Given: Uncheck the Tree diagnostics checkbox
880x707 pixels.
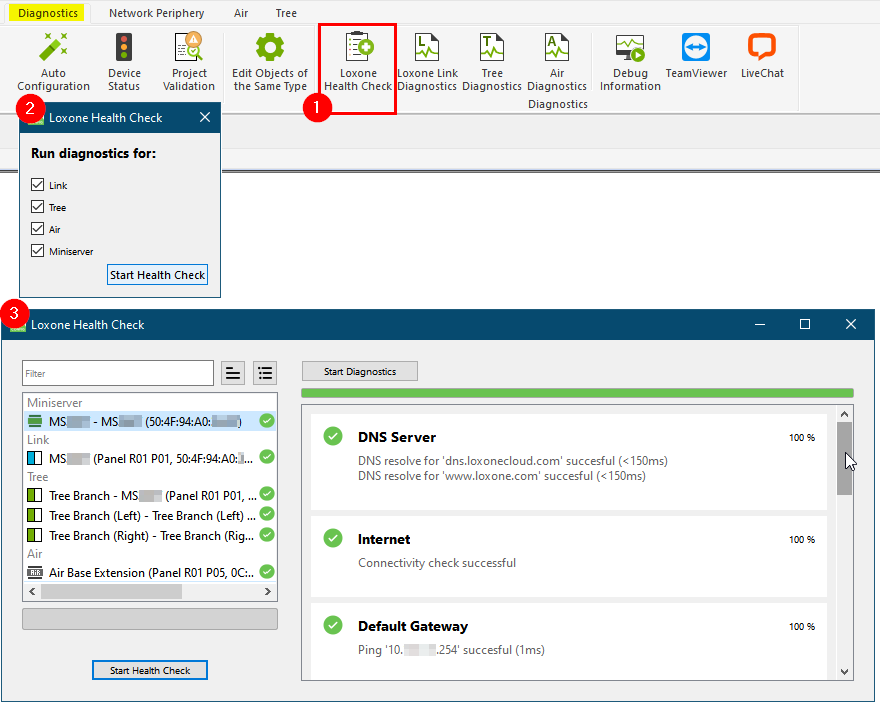Looking at the screenshot, I should point(38,206).
